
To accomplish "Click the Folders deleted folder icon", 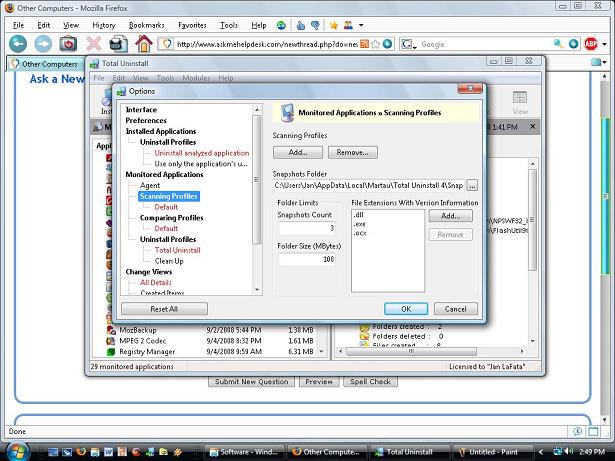I will pyautogui.click(x=364, y=336).
